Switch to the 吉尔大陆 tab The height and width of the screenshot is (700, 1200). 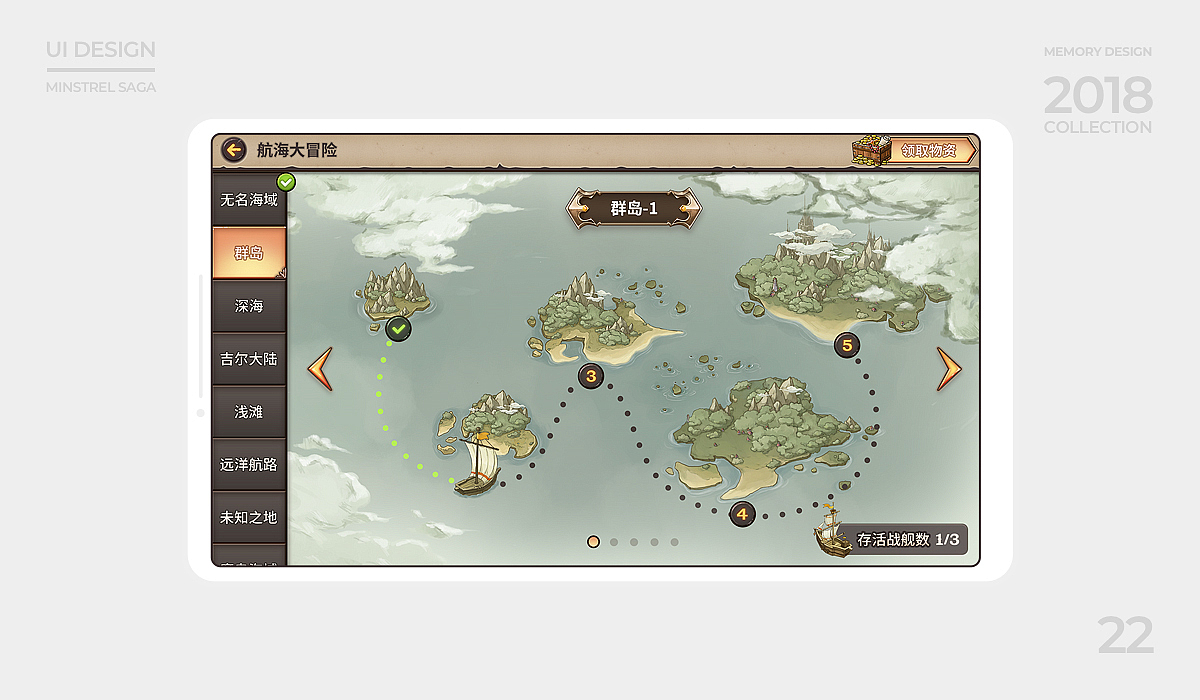[x=249, y=359]
